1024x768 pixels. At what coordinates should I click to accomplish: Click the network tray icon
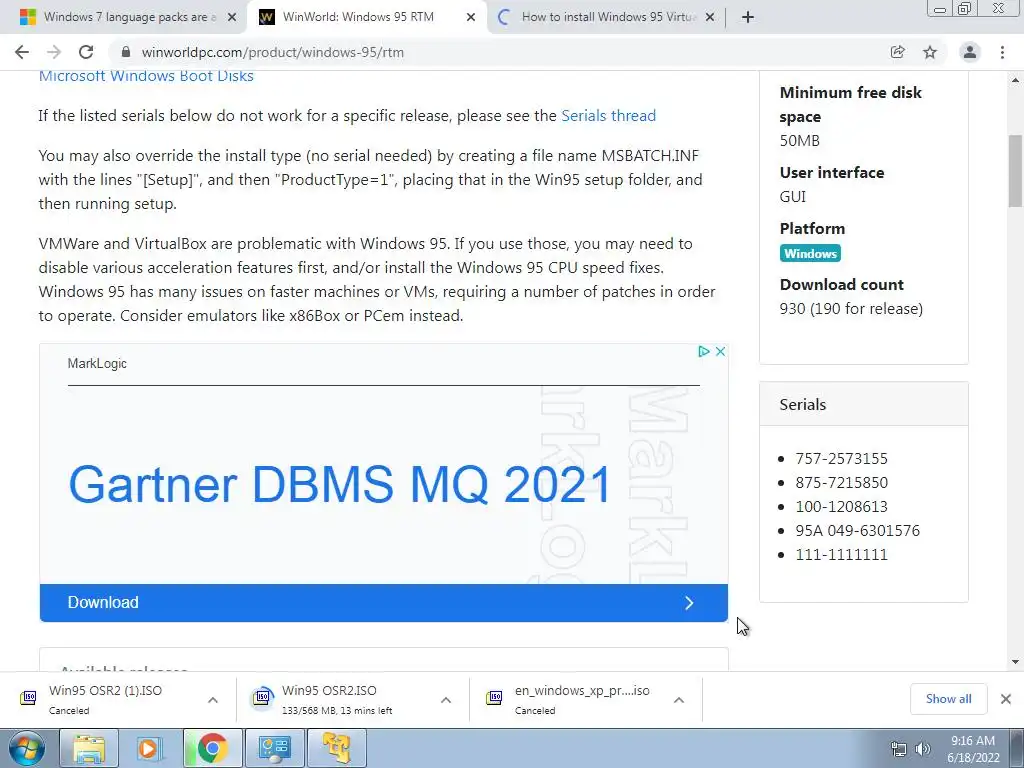(899, 749)
